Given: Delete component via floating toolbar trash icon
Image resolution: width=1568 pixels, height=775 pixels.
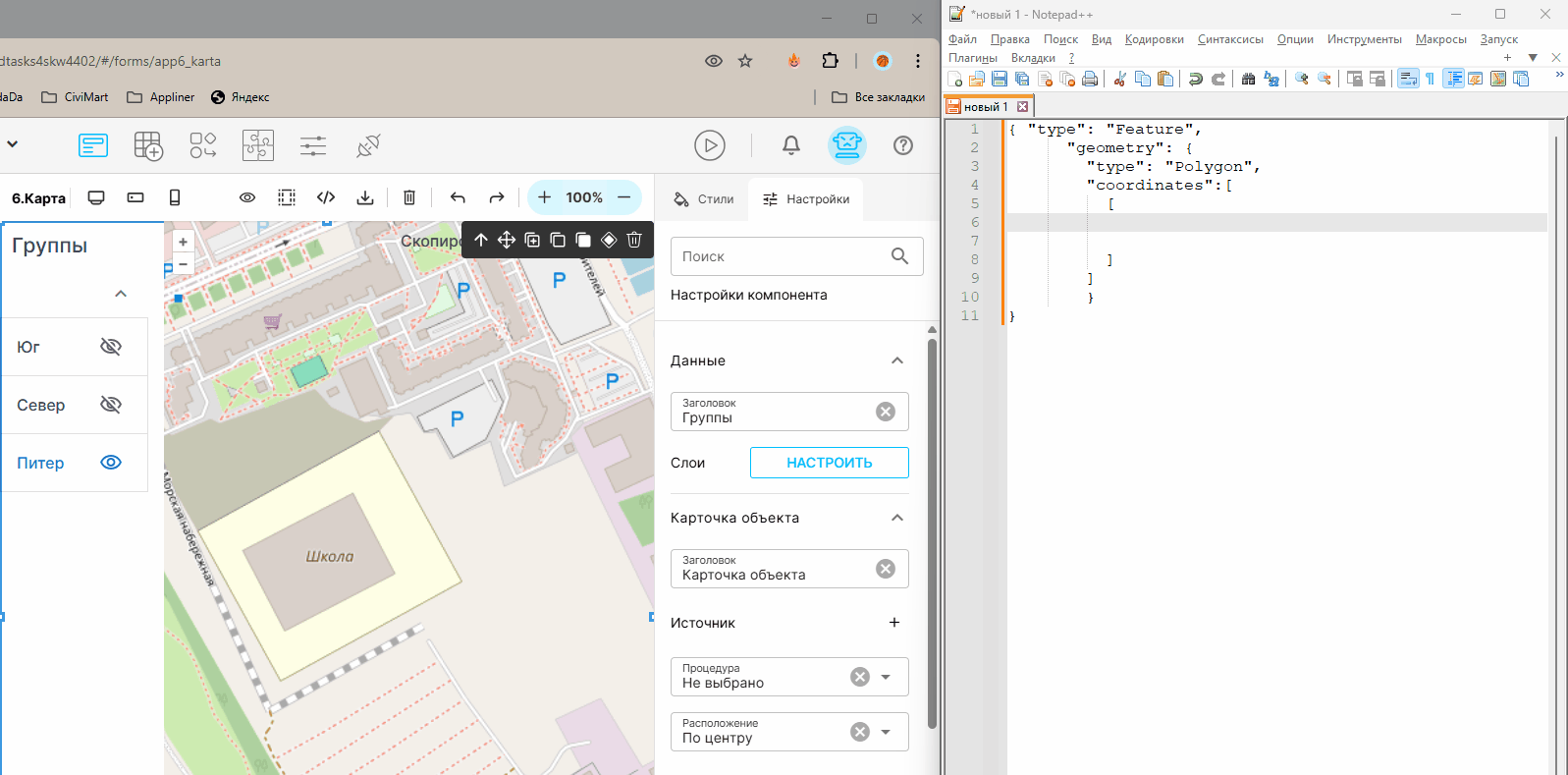Looking at the screenshot, I should (x=634, y=240).
